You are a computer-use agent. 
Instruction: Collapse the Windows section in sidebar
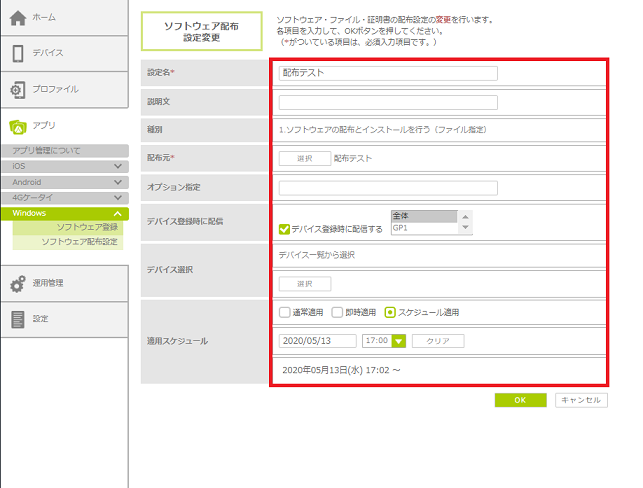118,214
